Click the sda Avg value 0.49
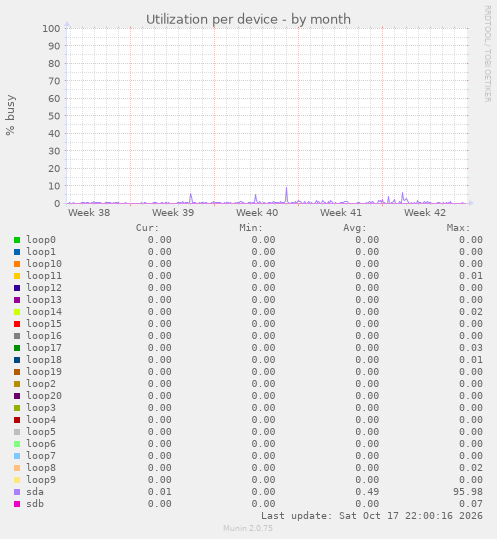Image resolution: width=497 pixels, height=539 pixels. (x=367, y=492)
